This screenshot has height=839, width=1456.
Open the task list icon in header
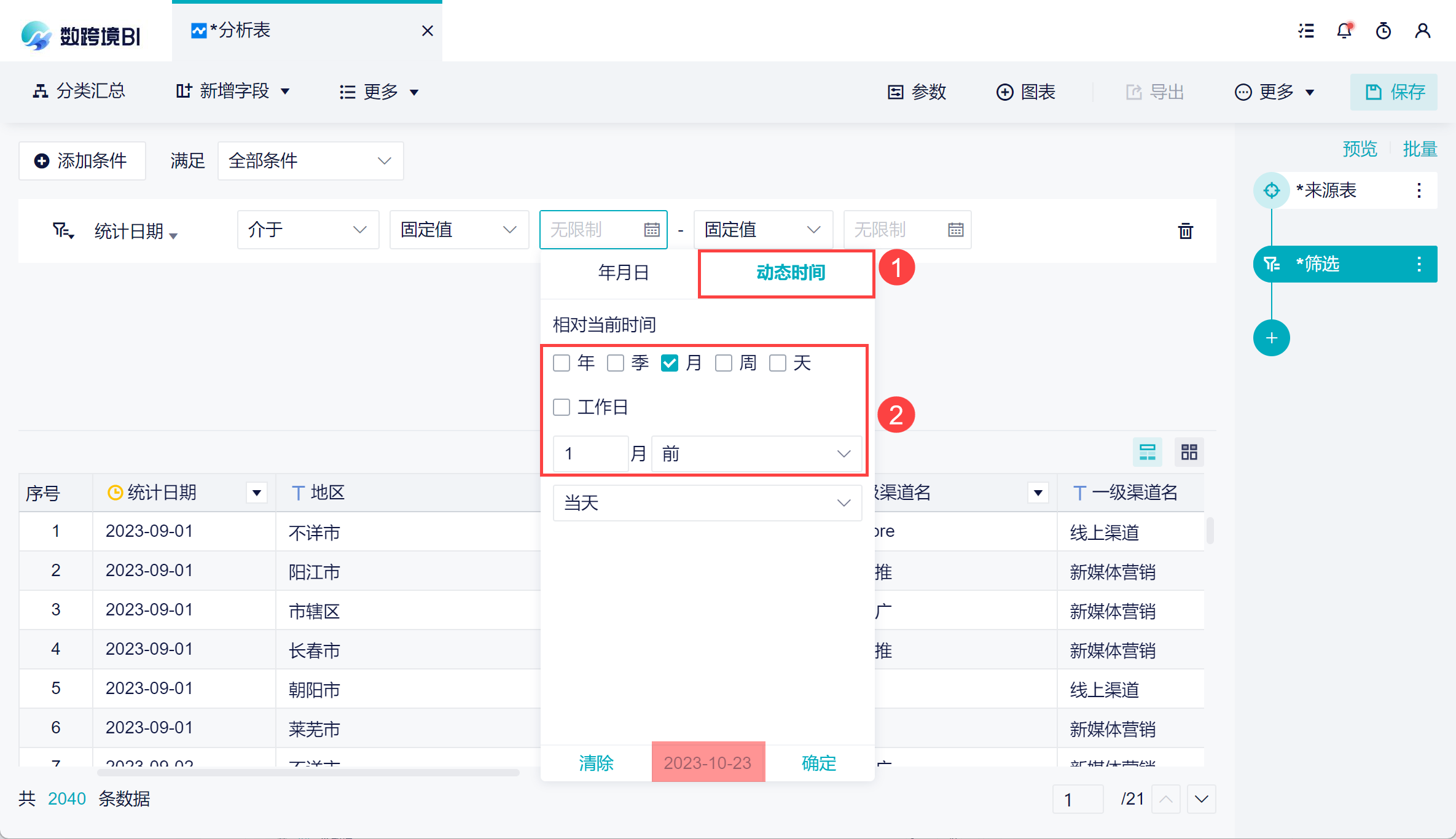point(1306,31)
